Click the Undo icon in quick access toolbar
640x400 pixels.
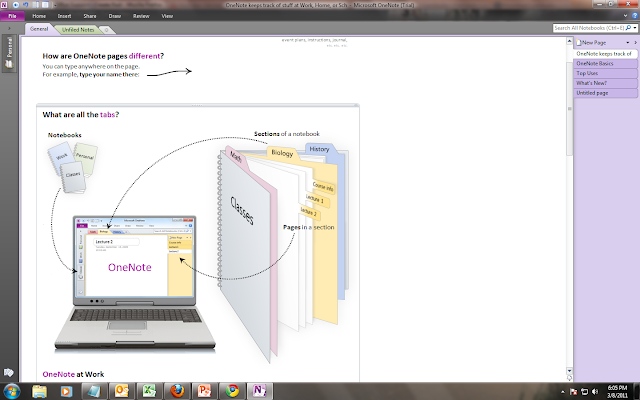click(25, 5)
